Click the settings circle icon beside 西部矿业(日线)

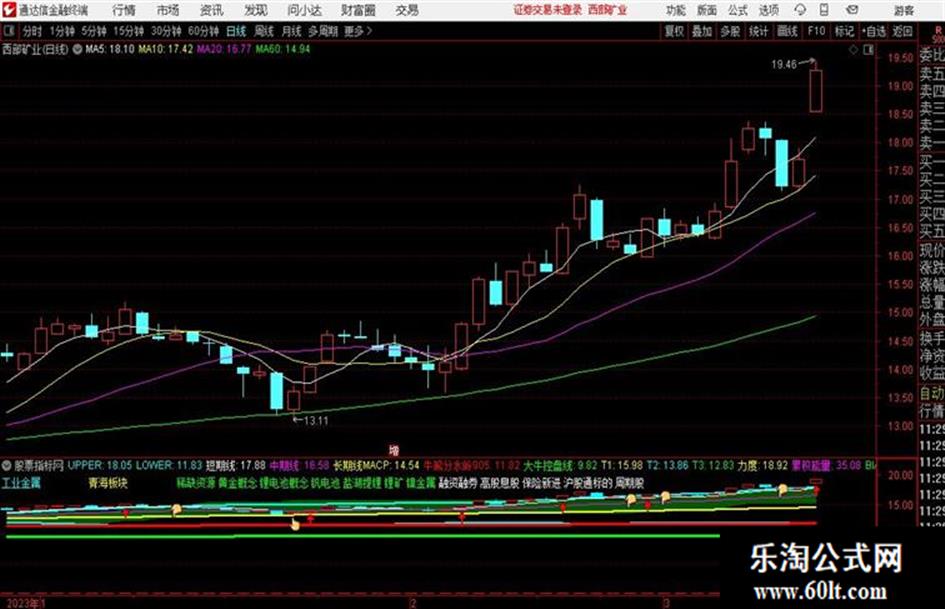(x=77, y=49)
